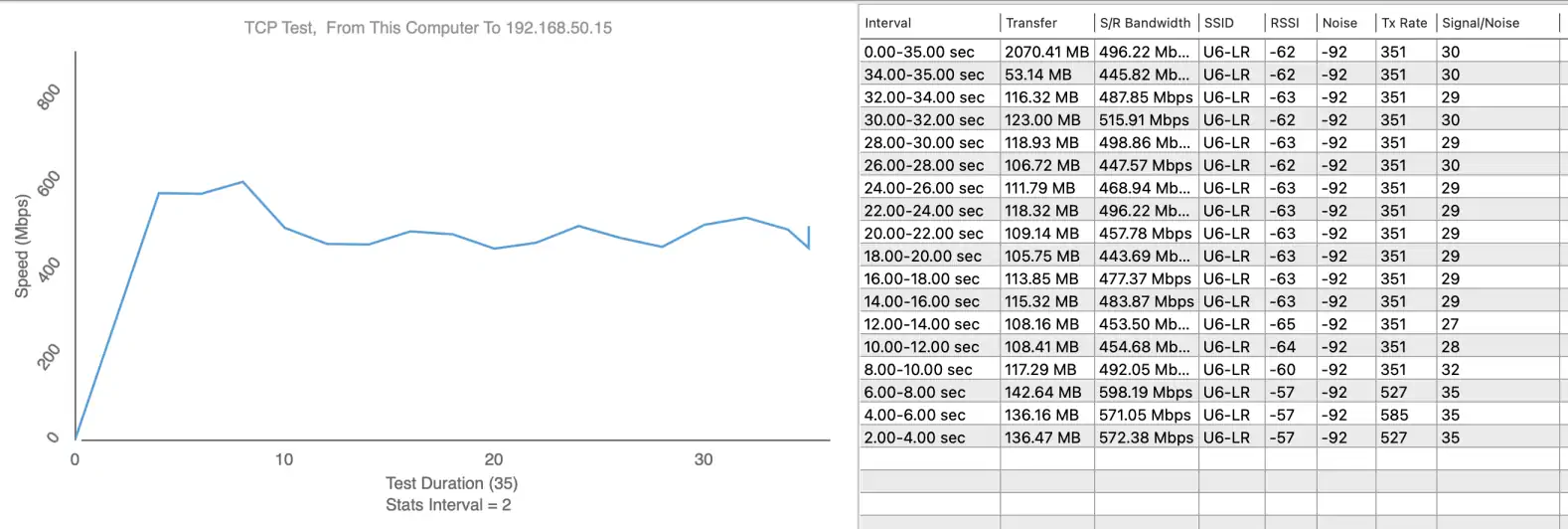Select the 34.00-35.00 sec row
The image size is (1568, 529).
924,75
